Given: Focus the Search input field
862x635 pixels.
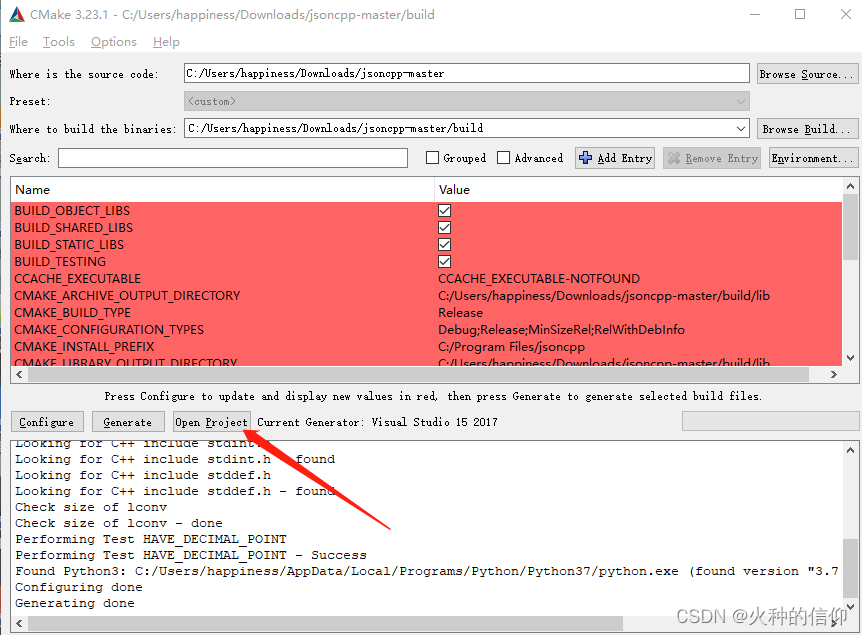Looking at the screenshot, I should coord(233,158).
